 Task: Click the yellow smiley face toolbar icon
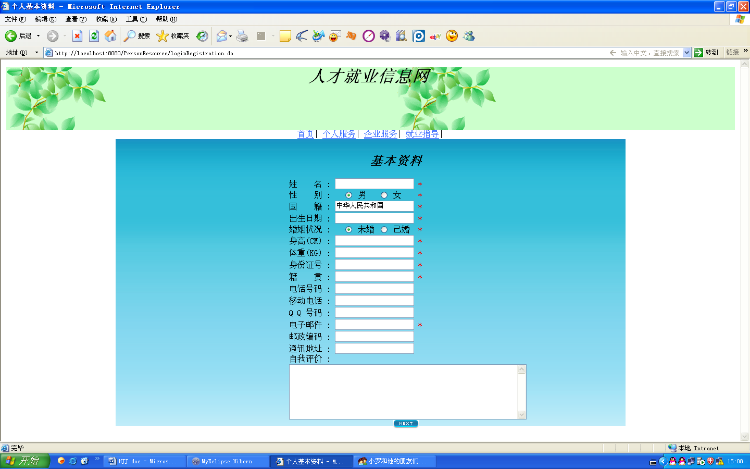coord(452,36)
